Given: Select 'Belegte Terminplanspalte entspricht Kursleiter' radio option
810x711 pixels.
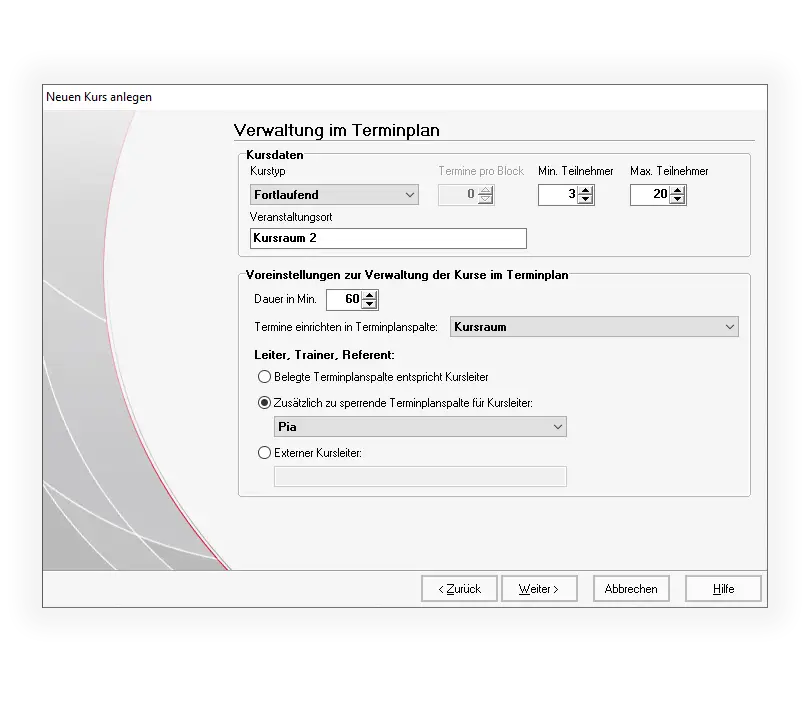Looking at the screenshot, I should pyautogui.click(x=265, y=377).
